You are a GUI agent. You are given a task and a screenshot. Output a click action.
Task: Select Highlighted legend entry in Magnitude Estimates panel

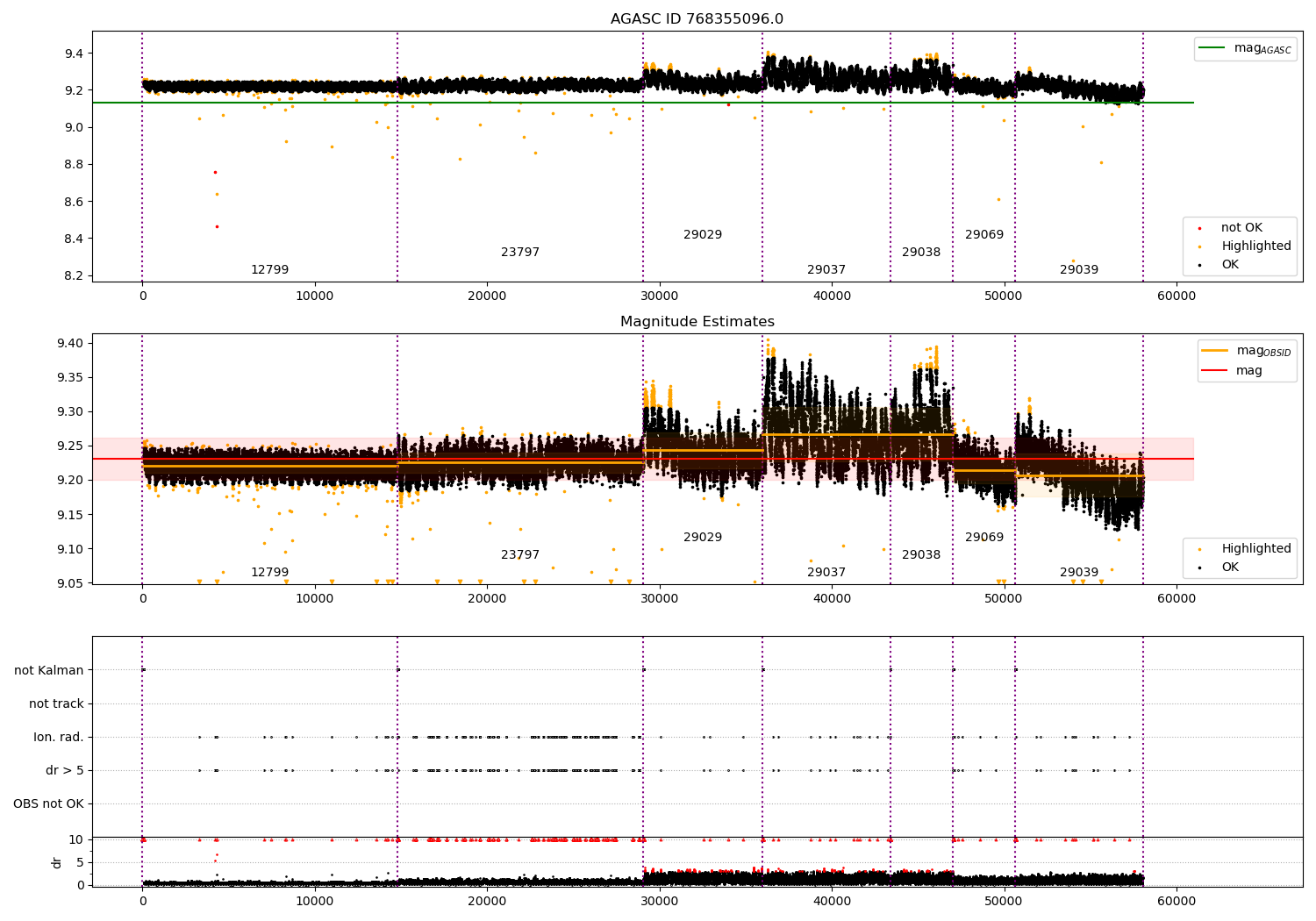pos(1256,549)
